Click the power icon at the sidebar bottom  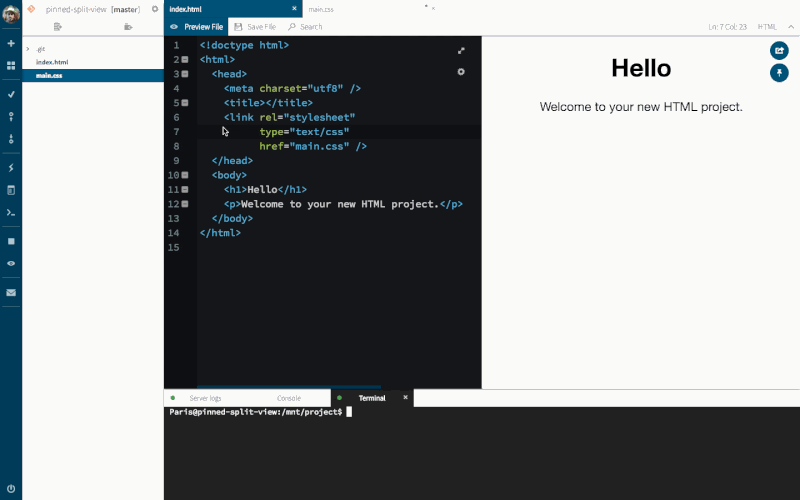[11, 488]
